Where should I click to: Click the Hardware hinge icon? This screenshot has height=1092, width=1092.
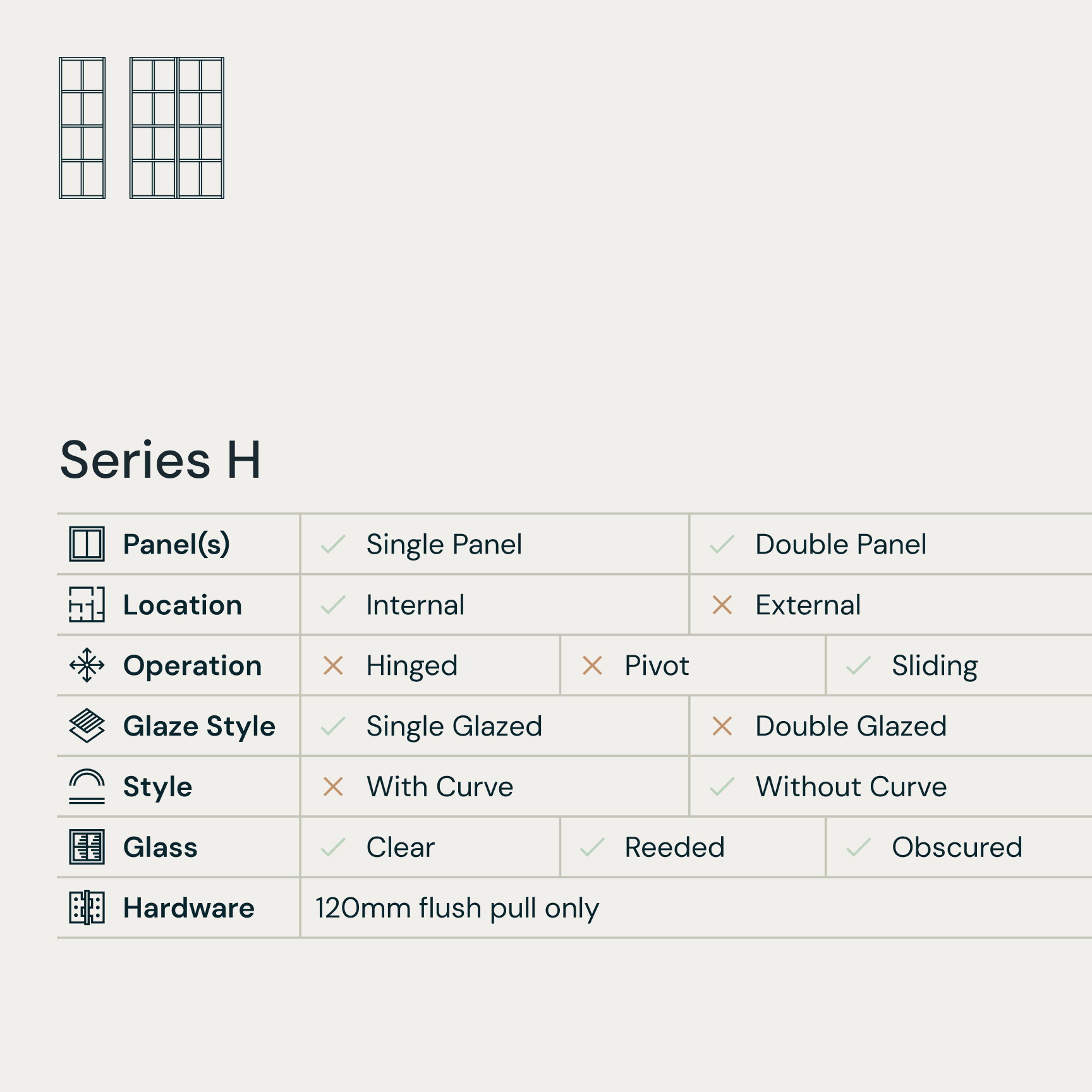tap(87, 907)
